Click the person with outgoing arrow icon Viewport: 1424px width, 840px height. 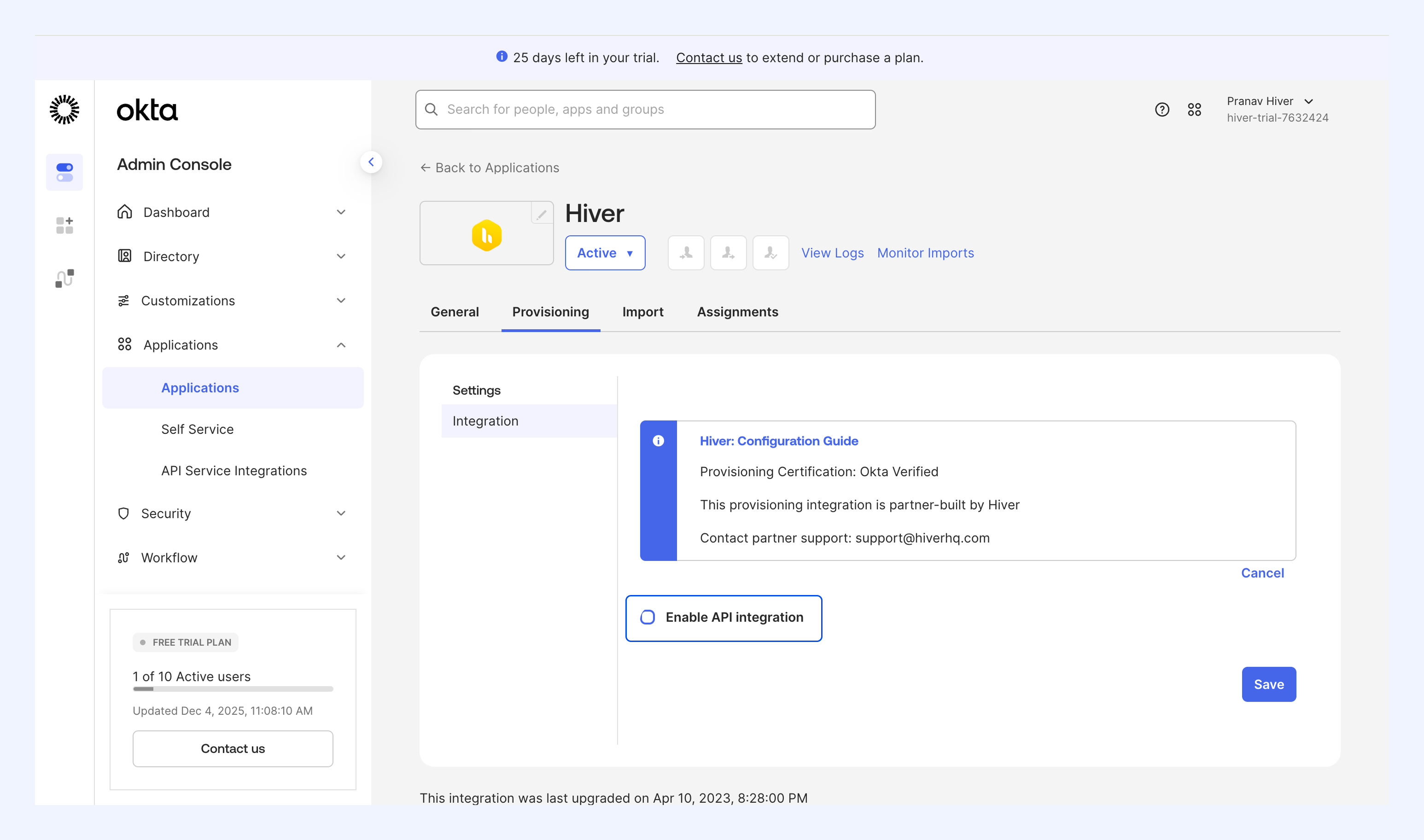[x=729, y=253]
